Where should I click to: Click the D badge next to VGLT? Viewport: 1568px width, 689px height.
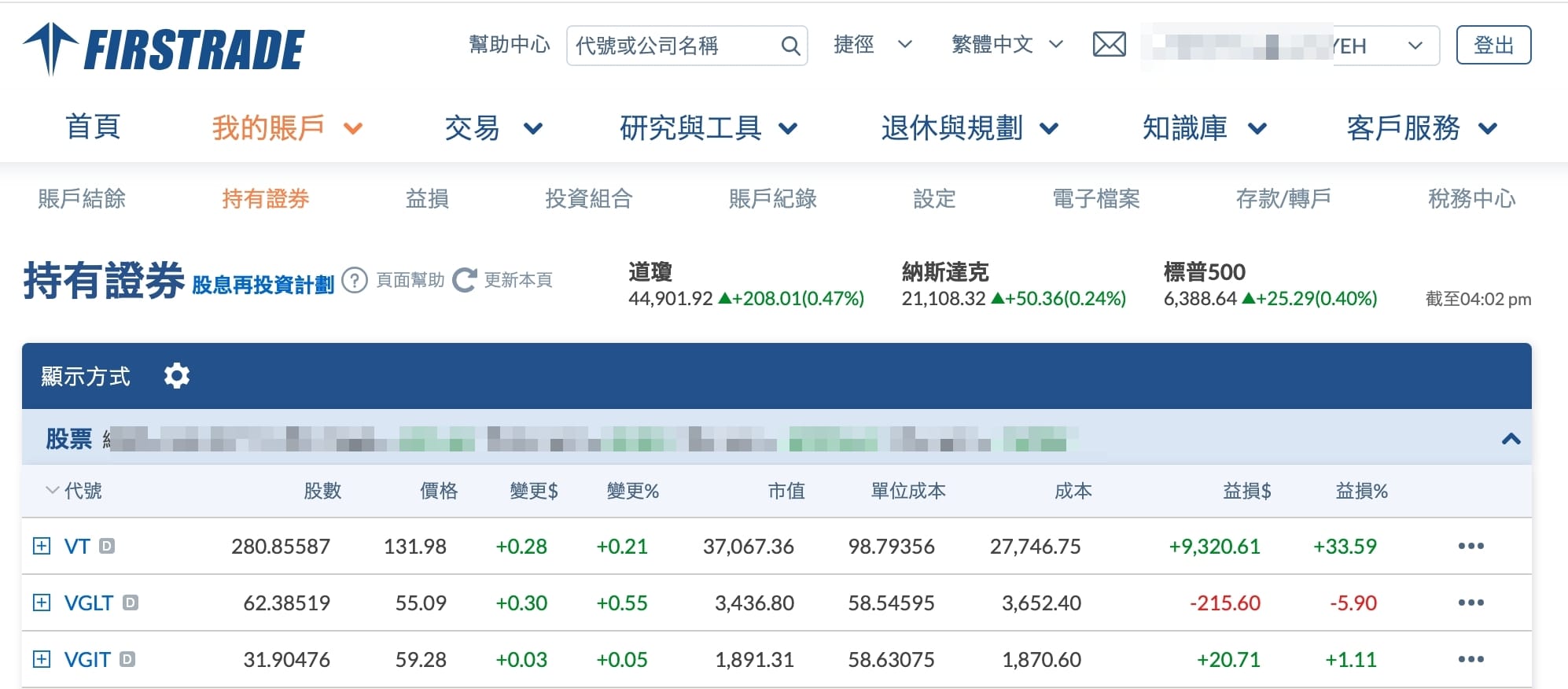click(x=131, y=602)
